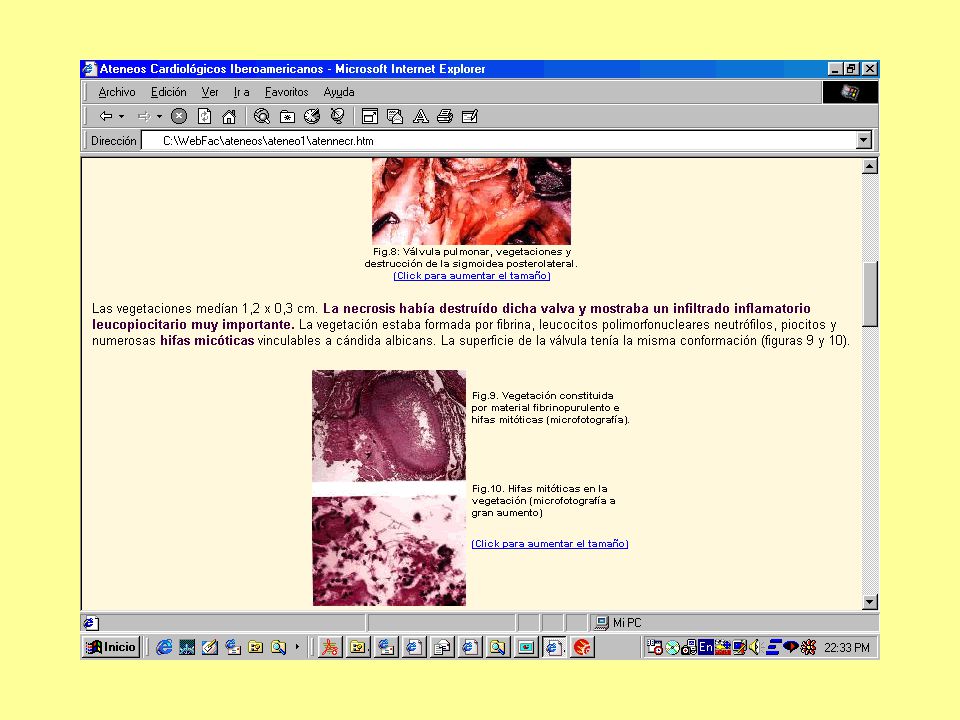Click the pencil notepad quick launch icon
The image size is (960, 720).
click(209, 647)
